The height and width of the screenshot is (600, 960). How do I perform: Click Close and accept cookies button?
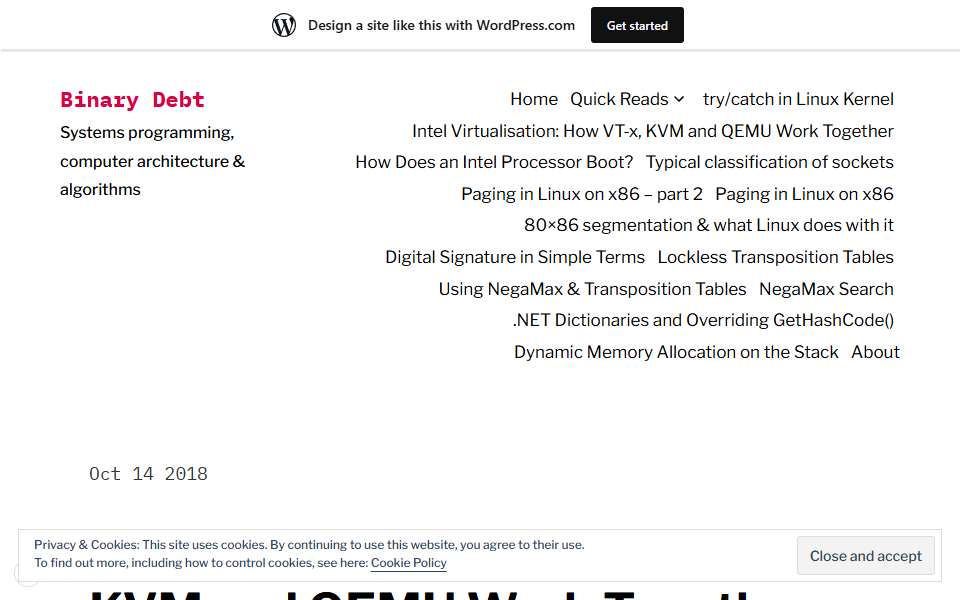[866, 556]
